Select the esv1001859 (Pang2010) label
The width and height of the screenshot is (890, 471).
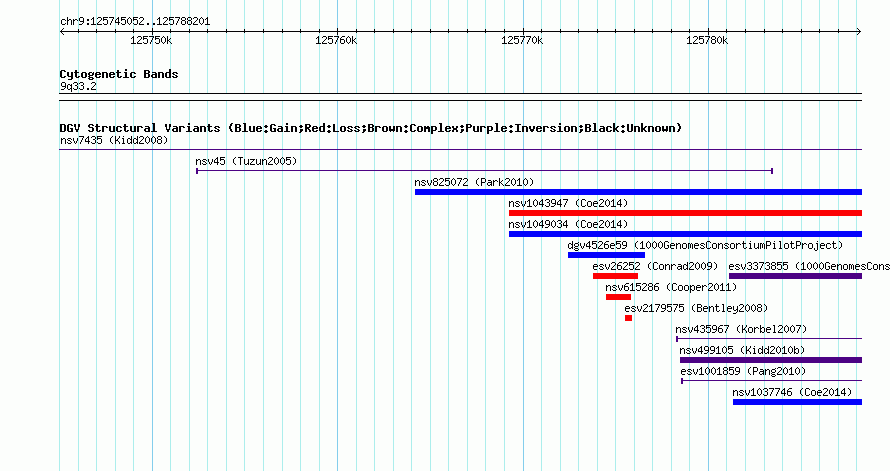pyautogui.click(x=743, y=371)
